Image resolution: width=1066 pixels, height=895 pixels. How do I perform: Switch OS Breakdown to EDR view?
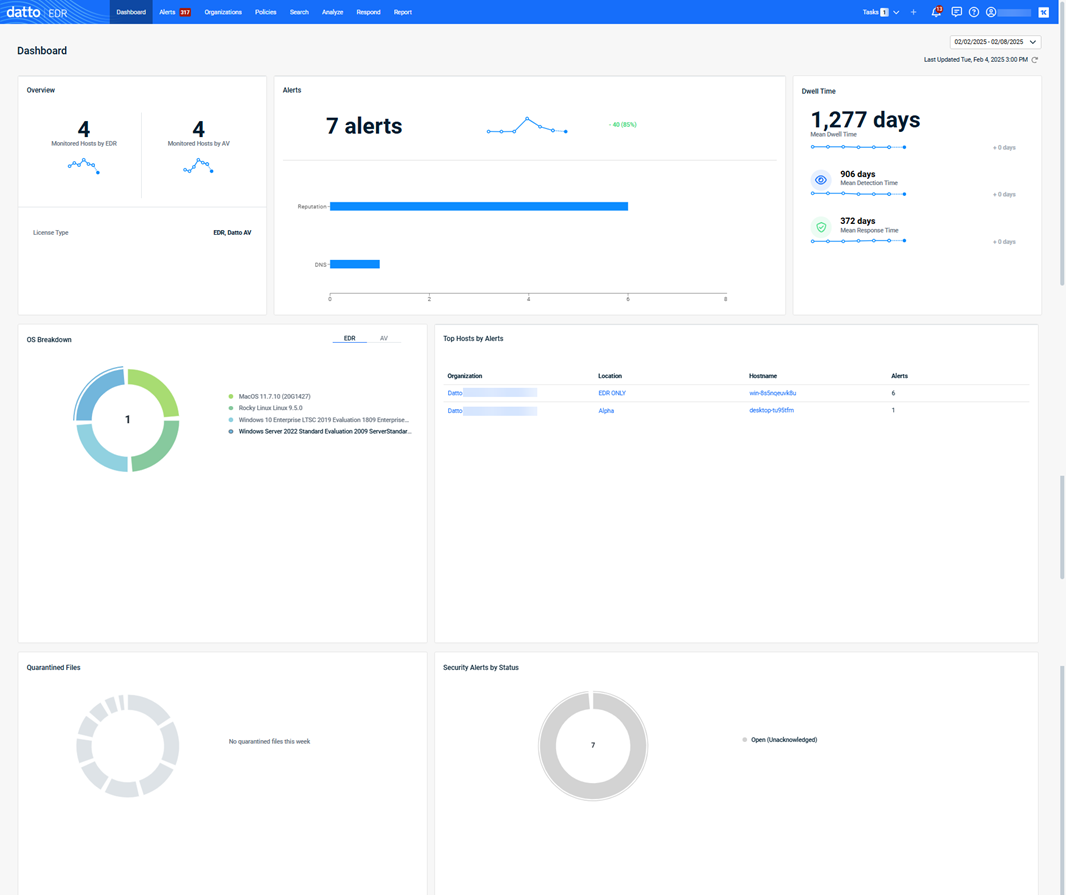(349, 339)
